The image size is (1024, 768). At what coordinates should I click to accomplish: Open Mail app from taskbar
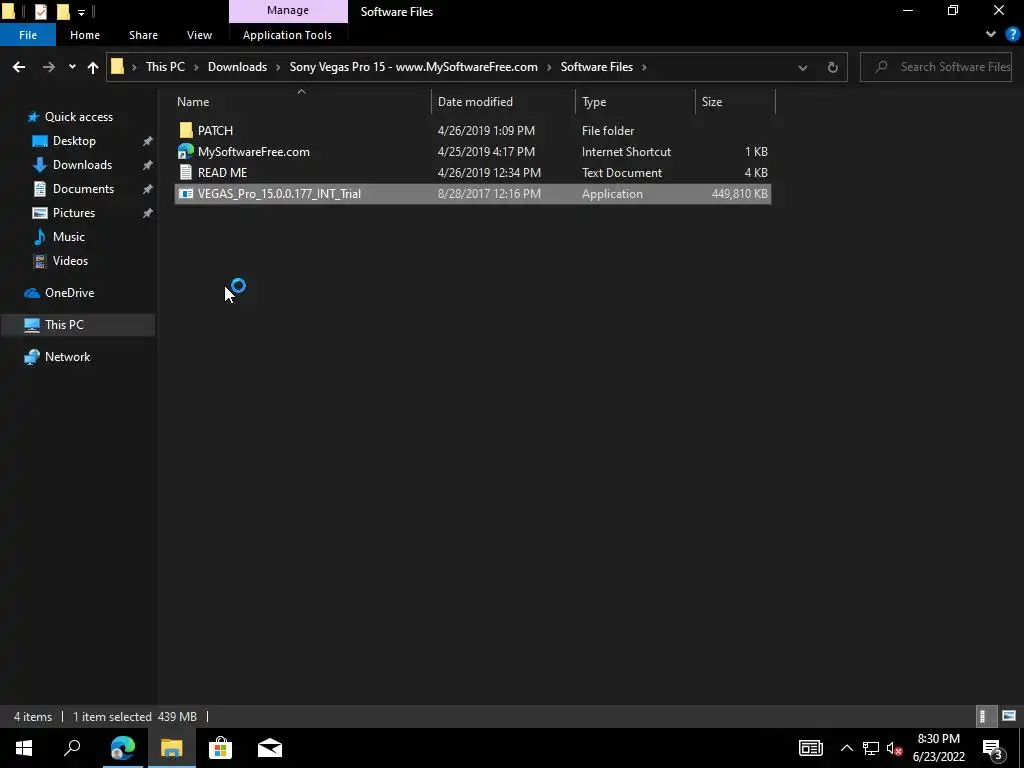pyautogui.click(x=269, y=748)
